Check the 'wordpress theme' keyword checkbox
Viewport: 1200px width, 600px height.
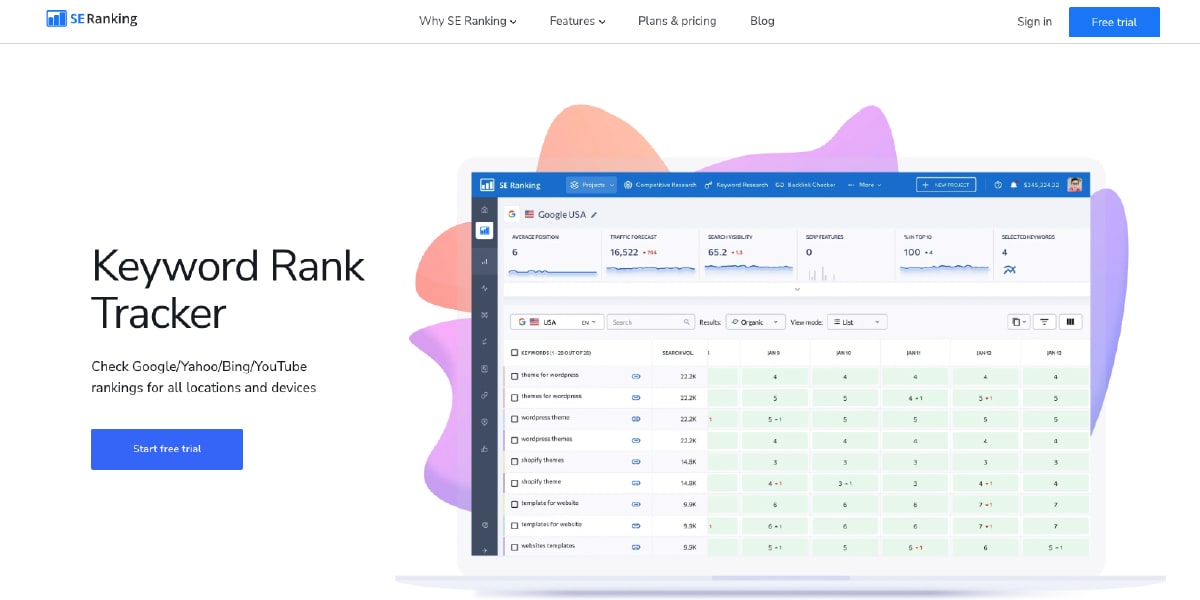515,418
